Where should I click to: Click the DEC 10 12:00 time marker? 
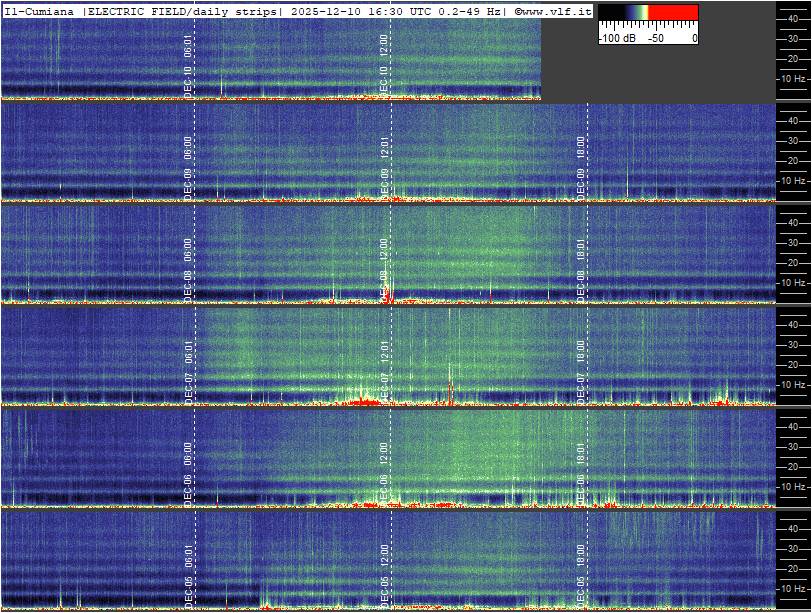385,64
